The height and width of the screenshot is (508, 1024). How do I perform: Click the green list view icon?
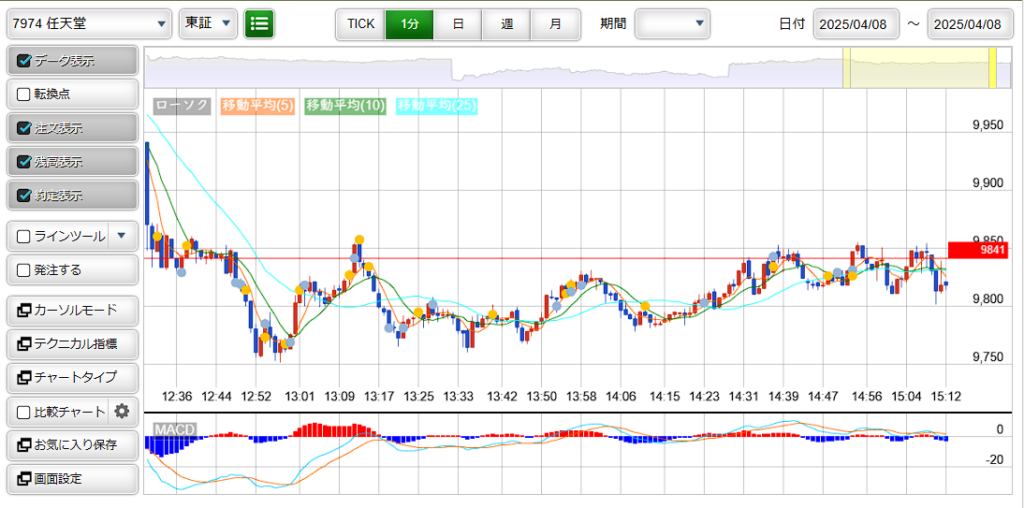tap(259, 23)
